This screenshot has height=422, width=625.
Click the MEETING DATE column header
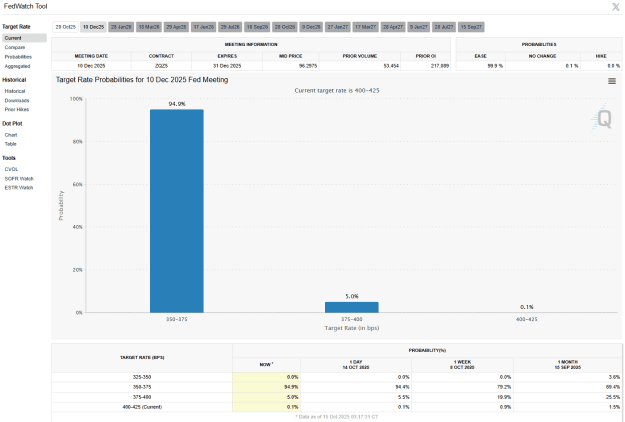tap(91, 56)
